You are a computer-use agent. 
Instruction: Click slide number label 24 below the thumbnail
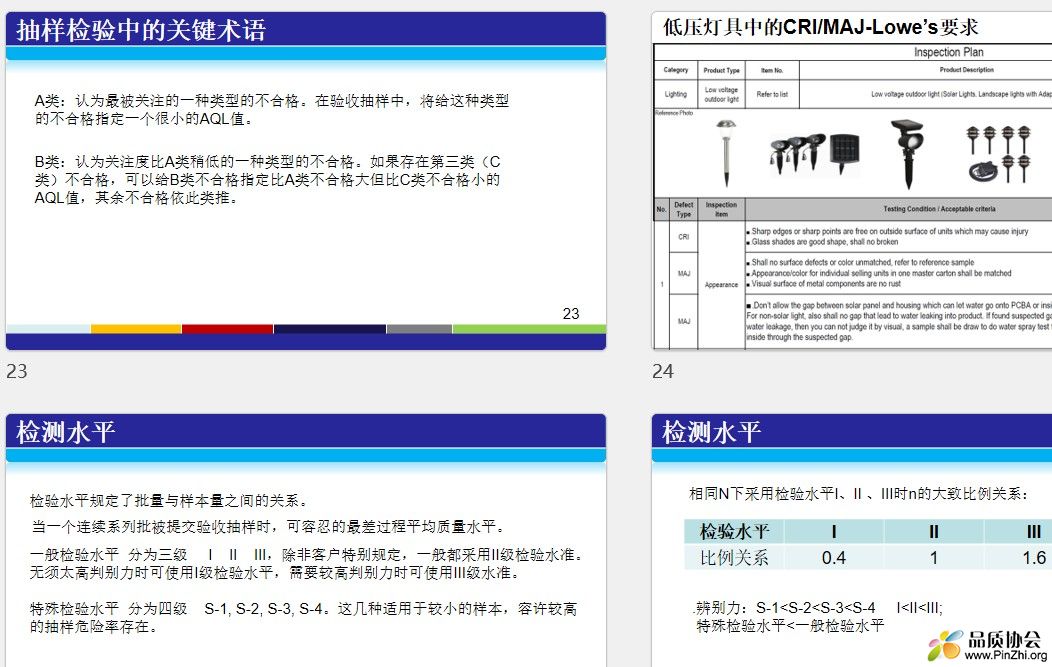pos(663,371)
